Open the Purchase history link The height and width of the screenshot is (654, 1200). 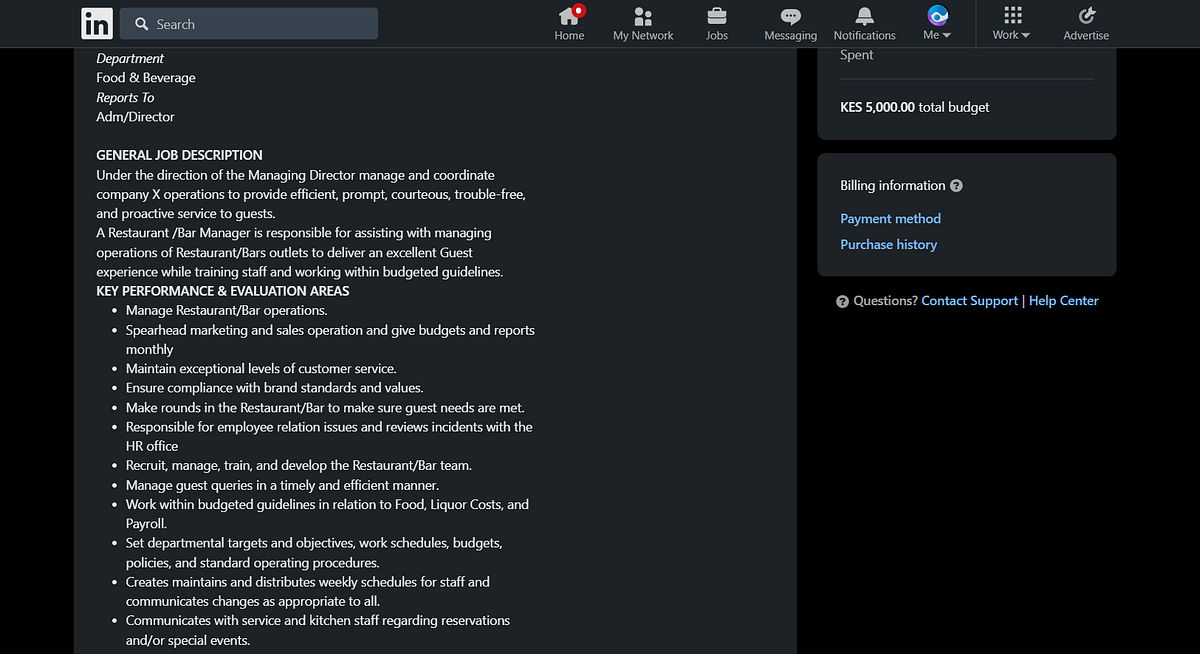(x=888, y=244)
